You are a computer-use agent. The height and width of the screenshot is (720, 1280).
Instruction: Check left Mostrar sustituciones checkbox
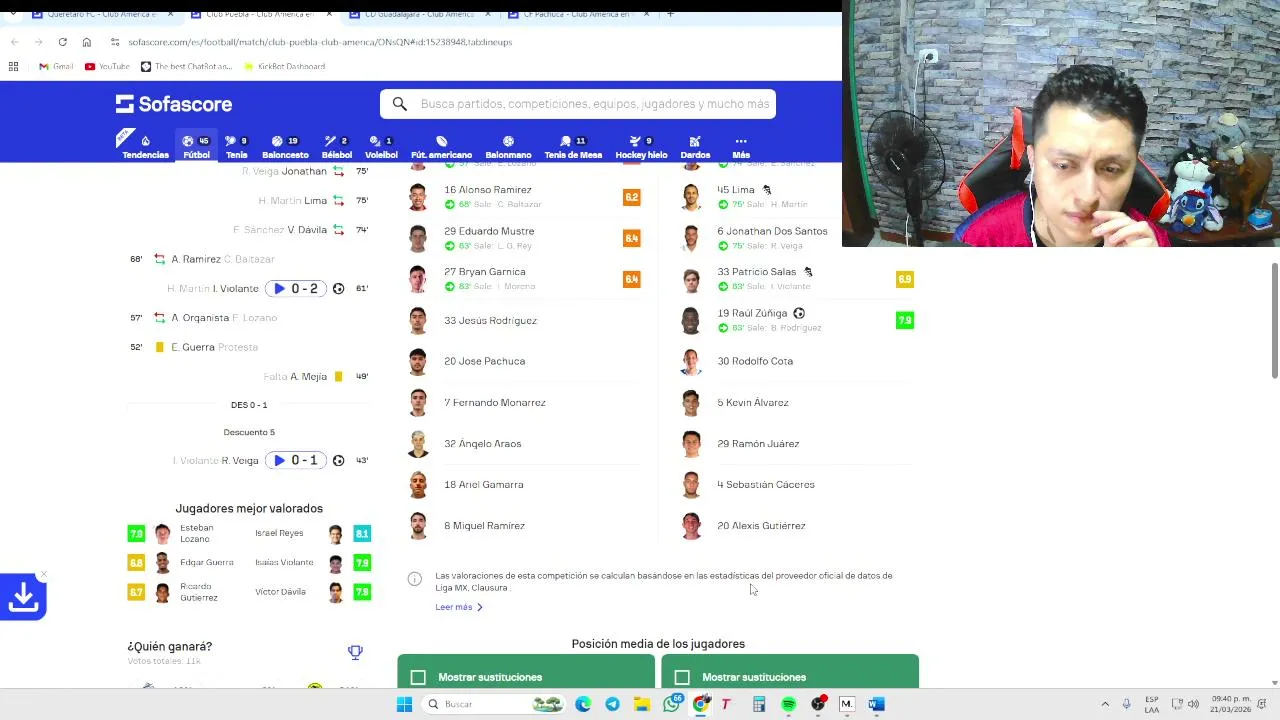click(418, 677)
